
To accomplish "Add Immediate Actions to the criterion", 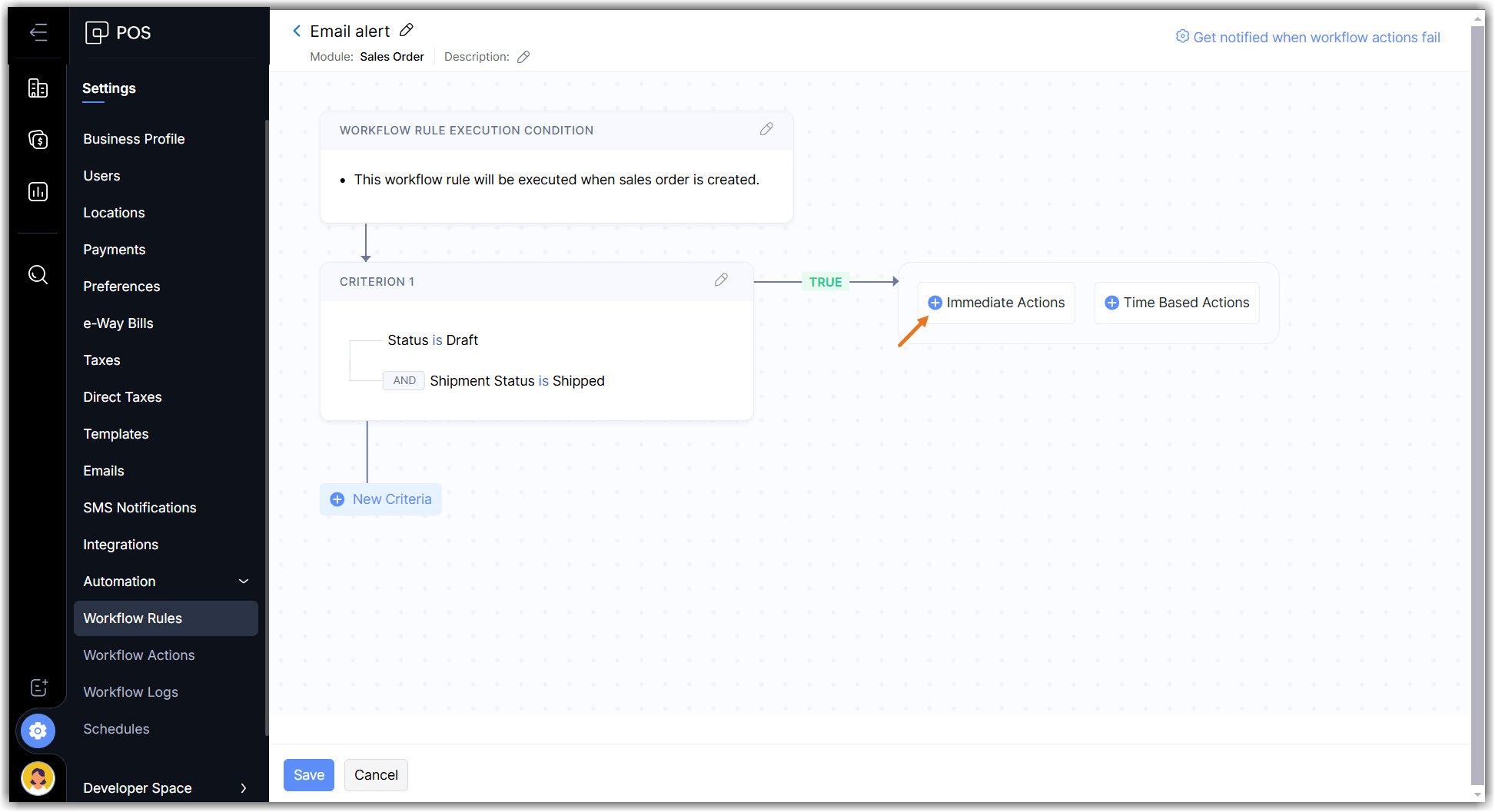I will point(996,303).
